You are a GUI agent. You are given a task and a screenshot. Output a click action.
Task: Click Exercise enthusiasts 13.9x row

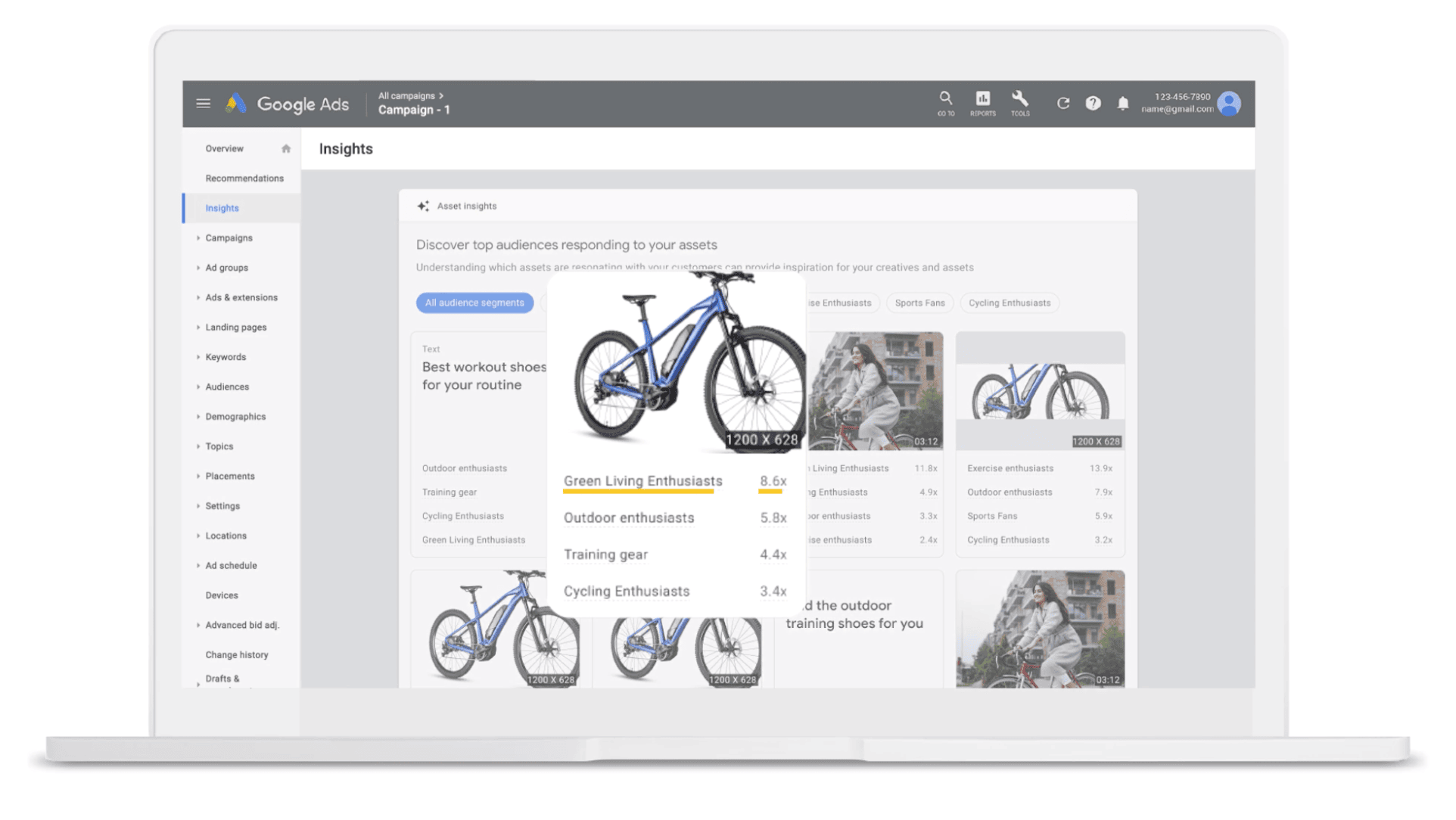(x=1040, y=468)
